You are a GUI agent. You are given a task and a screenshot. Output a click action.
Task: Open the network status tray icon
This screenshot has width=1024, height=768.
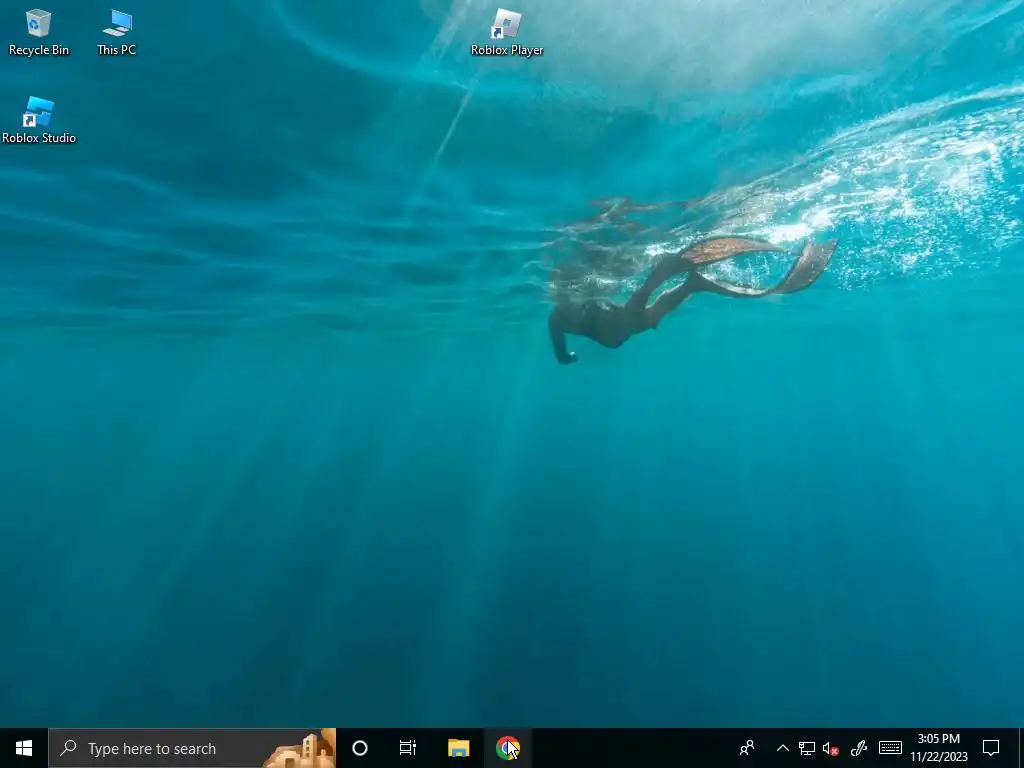[807, 748]
